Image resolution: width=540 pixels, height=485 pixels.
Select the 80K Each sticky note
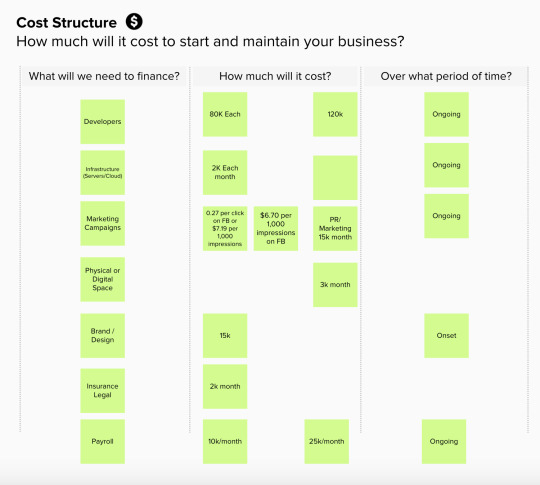point(225,114)
